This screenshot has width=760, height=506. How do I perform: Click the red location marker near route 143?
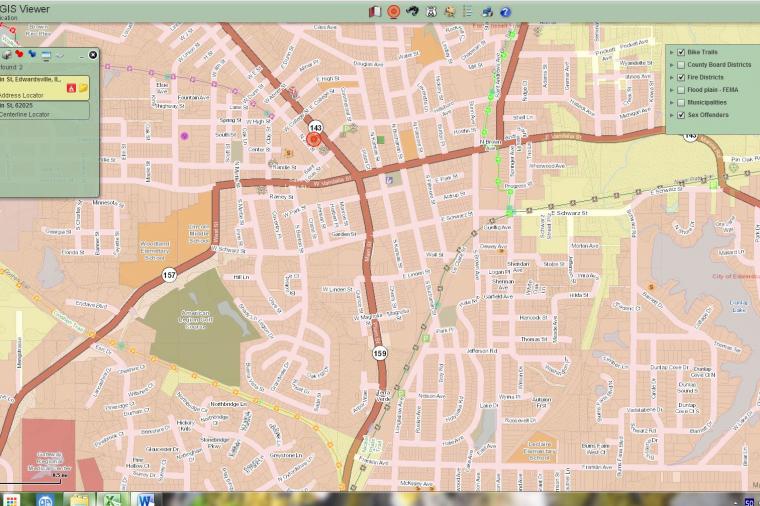[314, 141]
